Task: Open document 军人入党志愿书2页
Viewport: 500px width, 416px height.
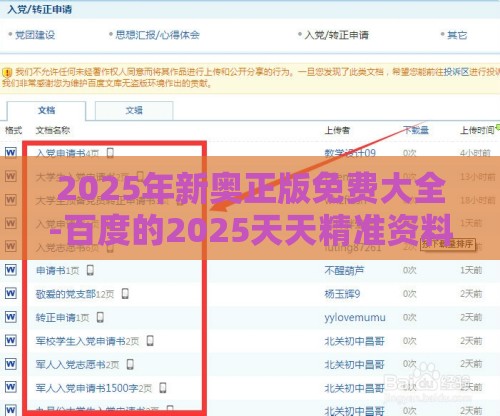Action: (x=77, y=364)
